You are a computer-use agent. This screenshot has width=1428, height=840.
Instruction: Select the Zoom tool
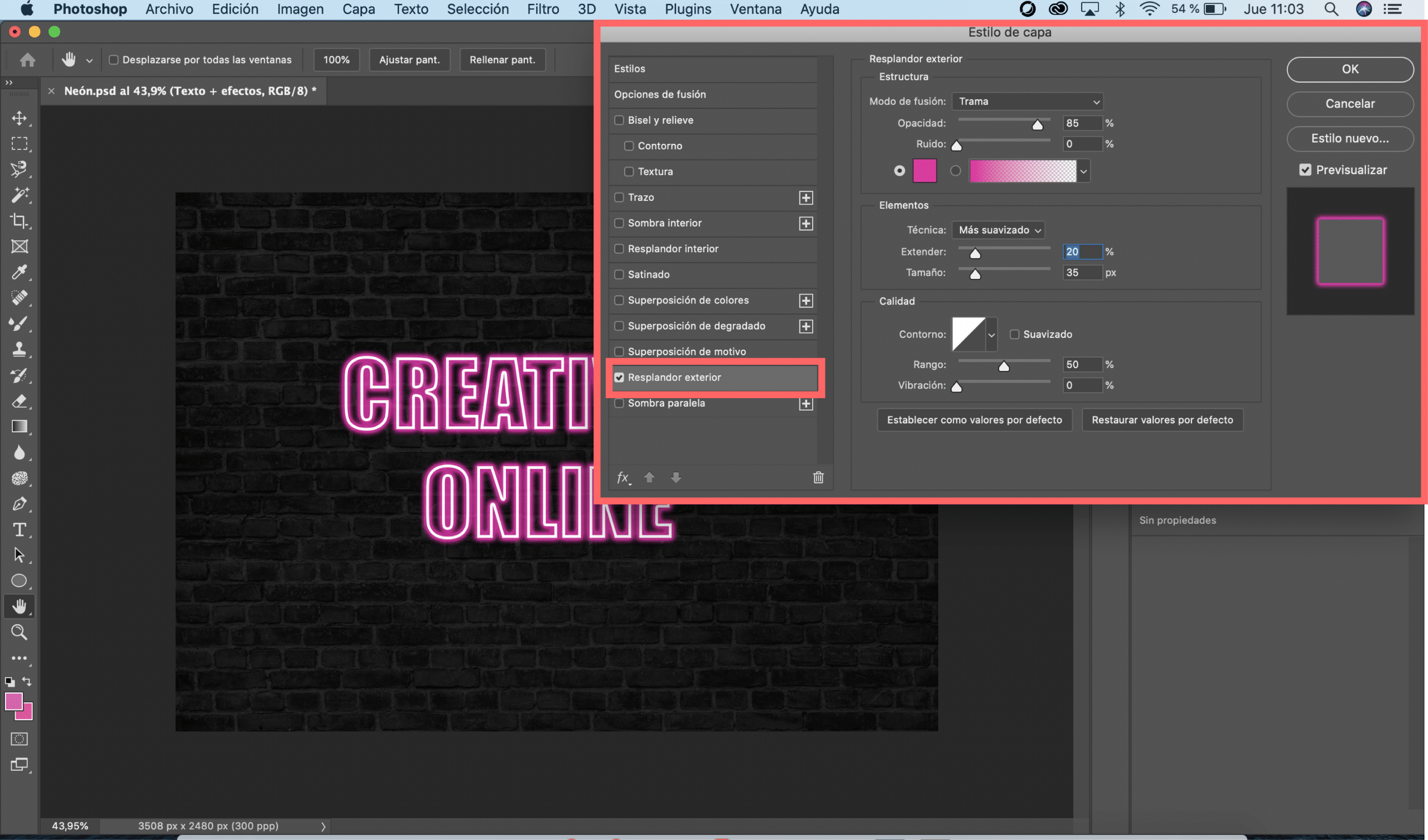(20, 632)
